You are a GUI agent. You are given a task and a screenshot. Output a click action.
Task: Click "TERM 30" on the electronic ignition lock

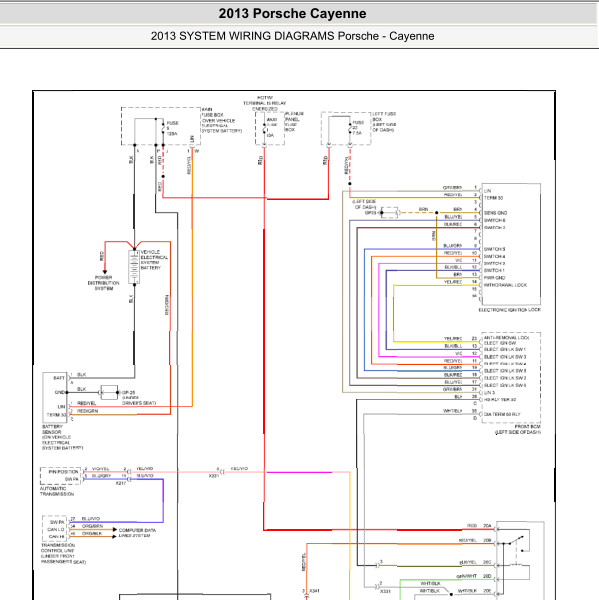tap(493, 198)
